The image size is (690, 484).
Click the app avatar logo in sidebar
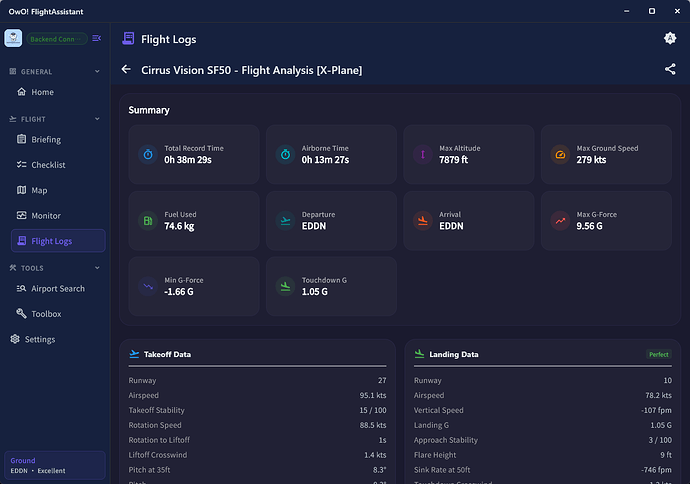[x=13, y=38]
